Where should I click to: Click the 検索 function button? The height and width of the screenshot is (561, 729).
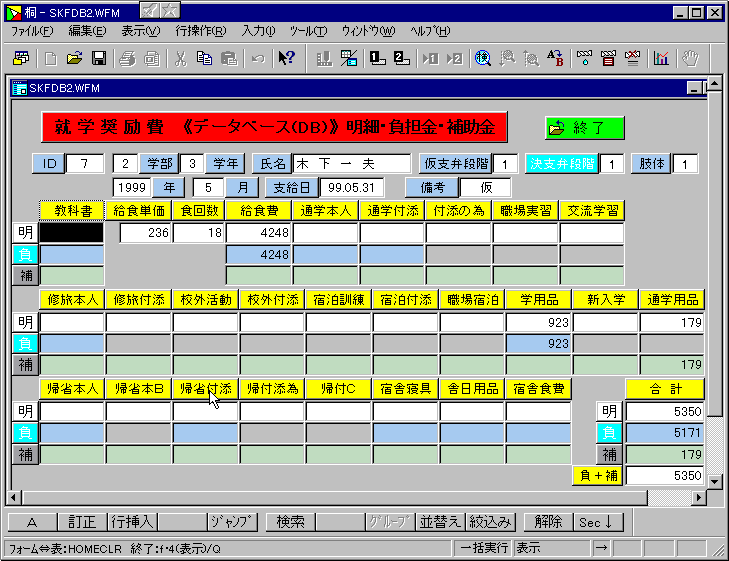(x=291, y=522)
